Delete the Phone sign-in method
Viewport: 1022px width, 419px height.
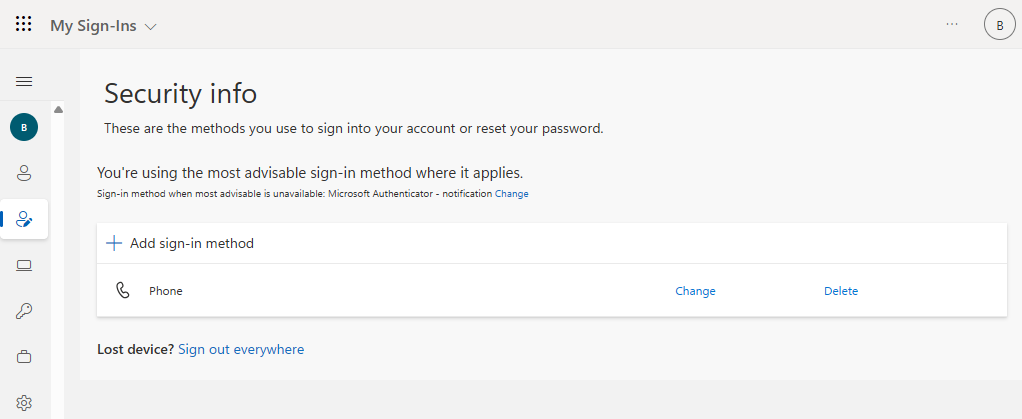point(840,291)
